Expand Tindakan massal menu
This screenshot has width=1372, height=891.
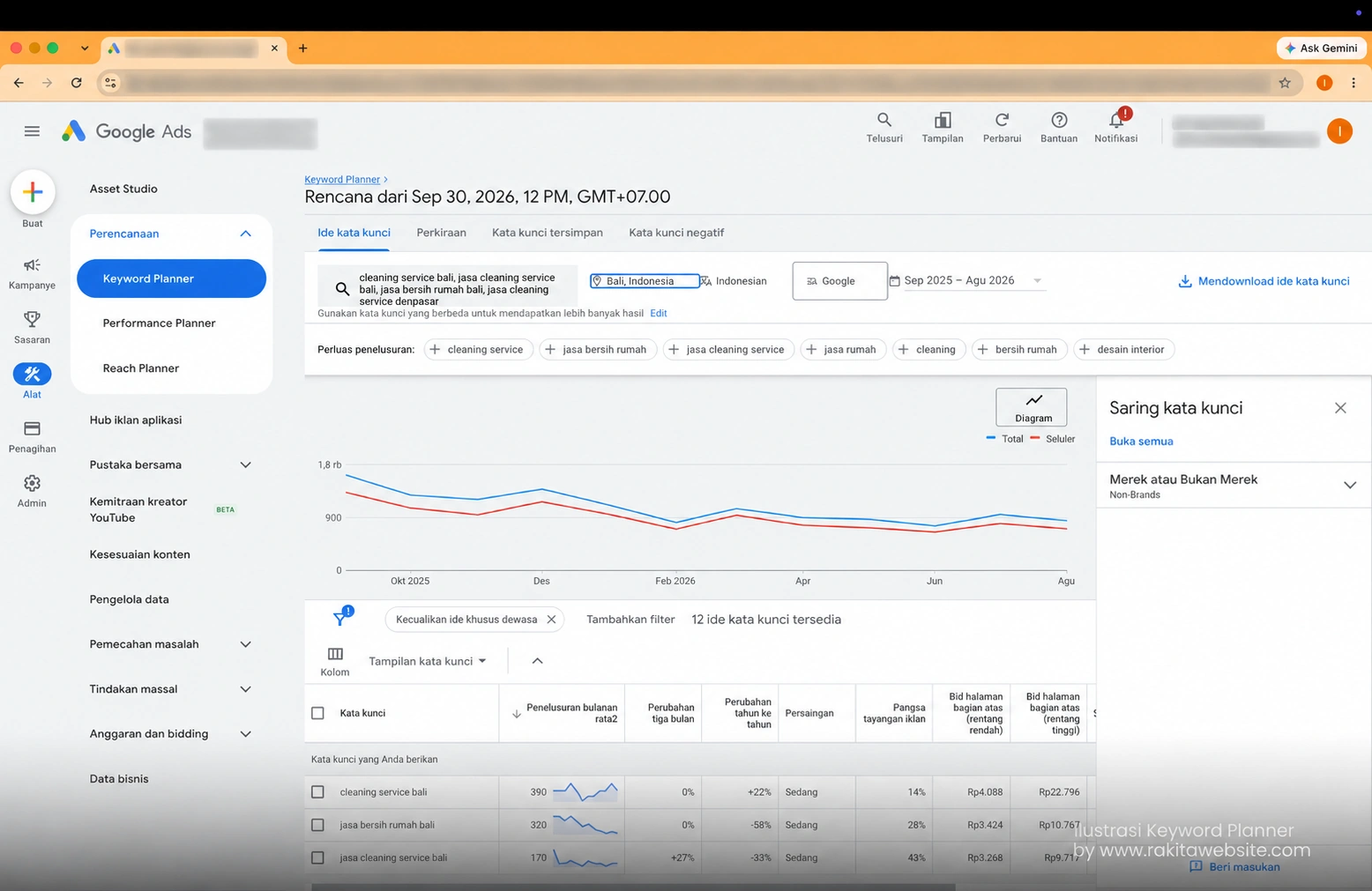point(246,689)
